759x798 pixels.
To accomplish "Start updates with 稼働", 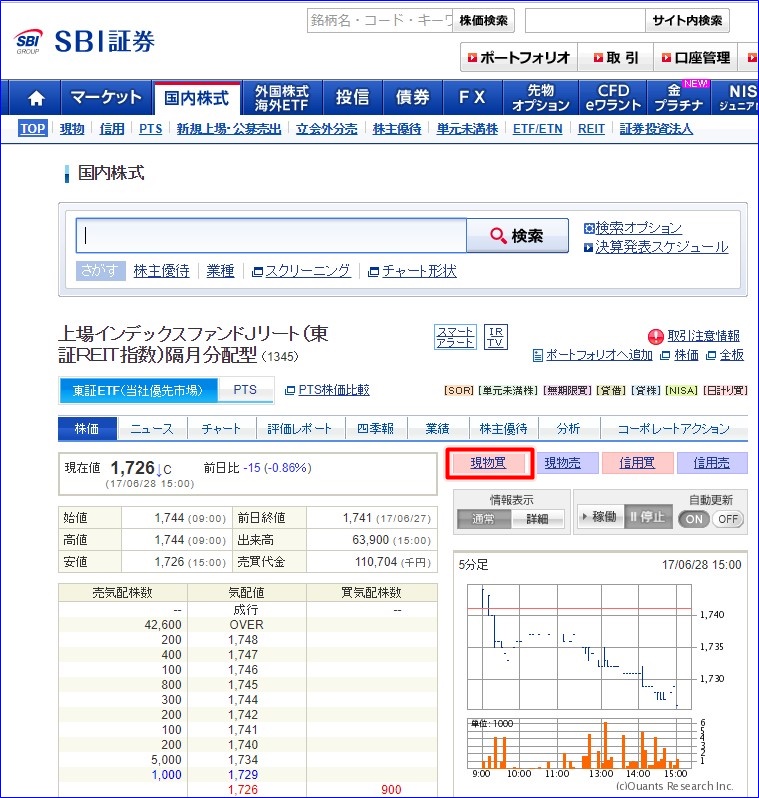I will pos(600,517).
